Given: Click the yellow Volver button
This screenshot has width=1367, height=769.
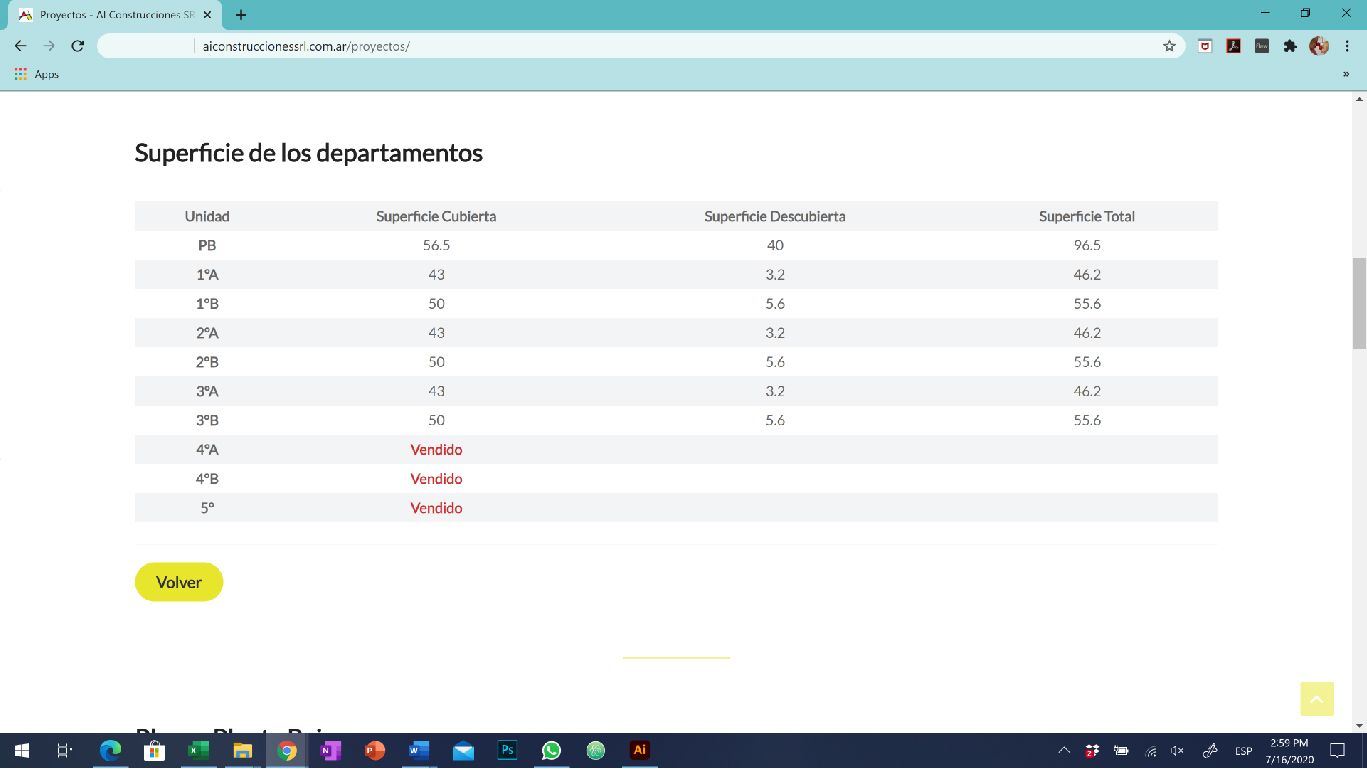Looking at the screenshot, I should (x=179, y=582).
